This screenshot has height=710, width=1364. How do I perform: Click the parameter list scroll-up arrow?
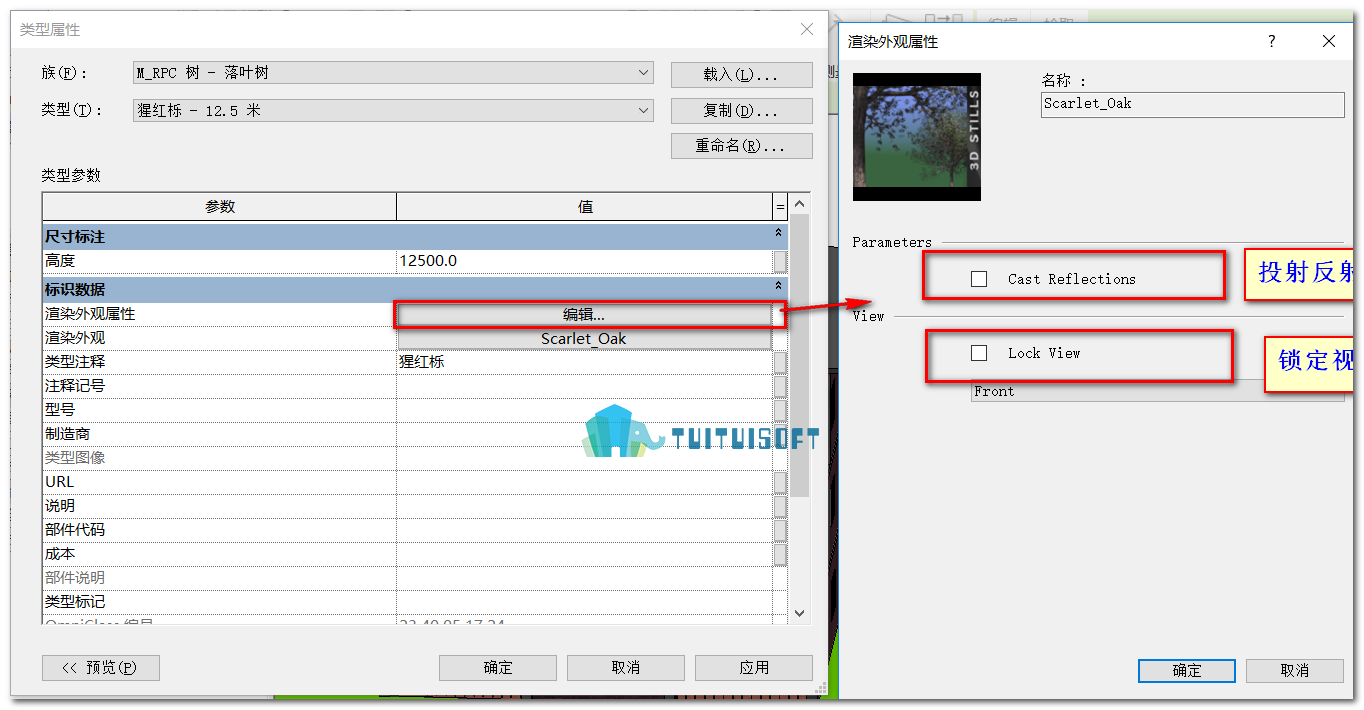799,204
